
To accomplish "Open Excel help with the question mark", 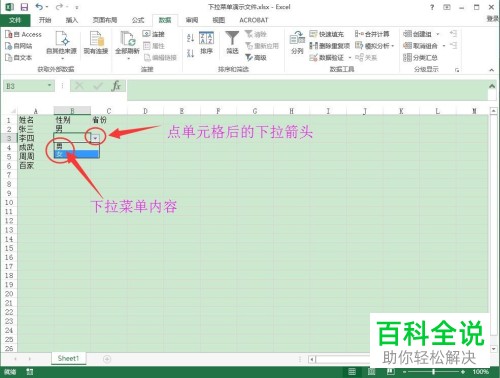I will (x=432, y=7).
